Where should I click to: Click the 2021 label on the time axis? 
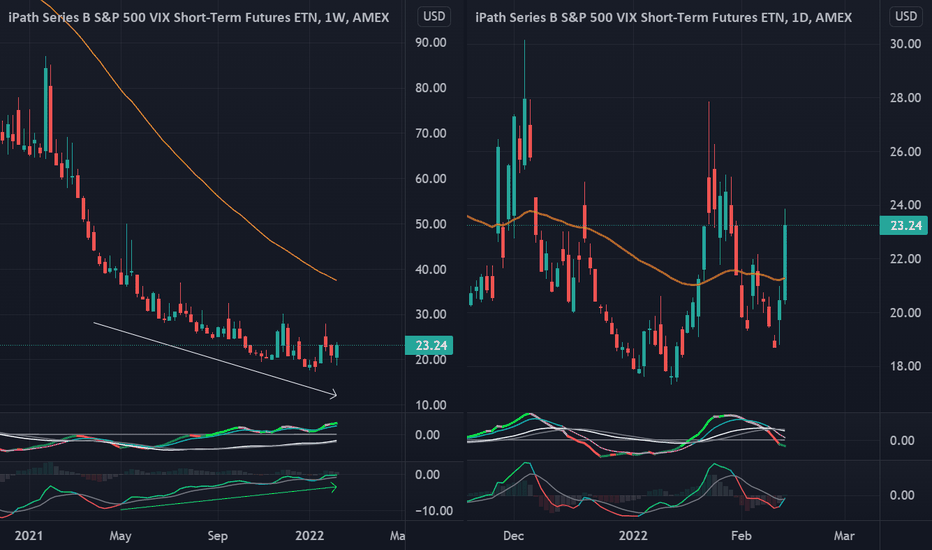29,536
